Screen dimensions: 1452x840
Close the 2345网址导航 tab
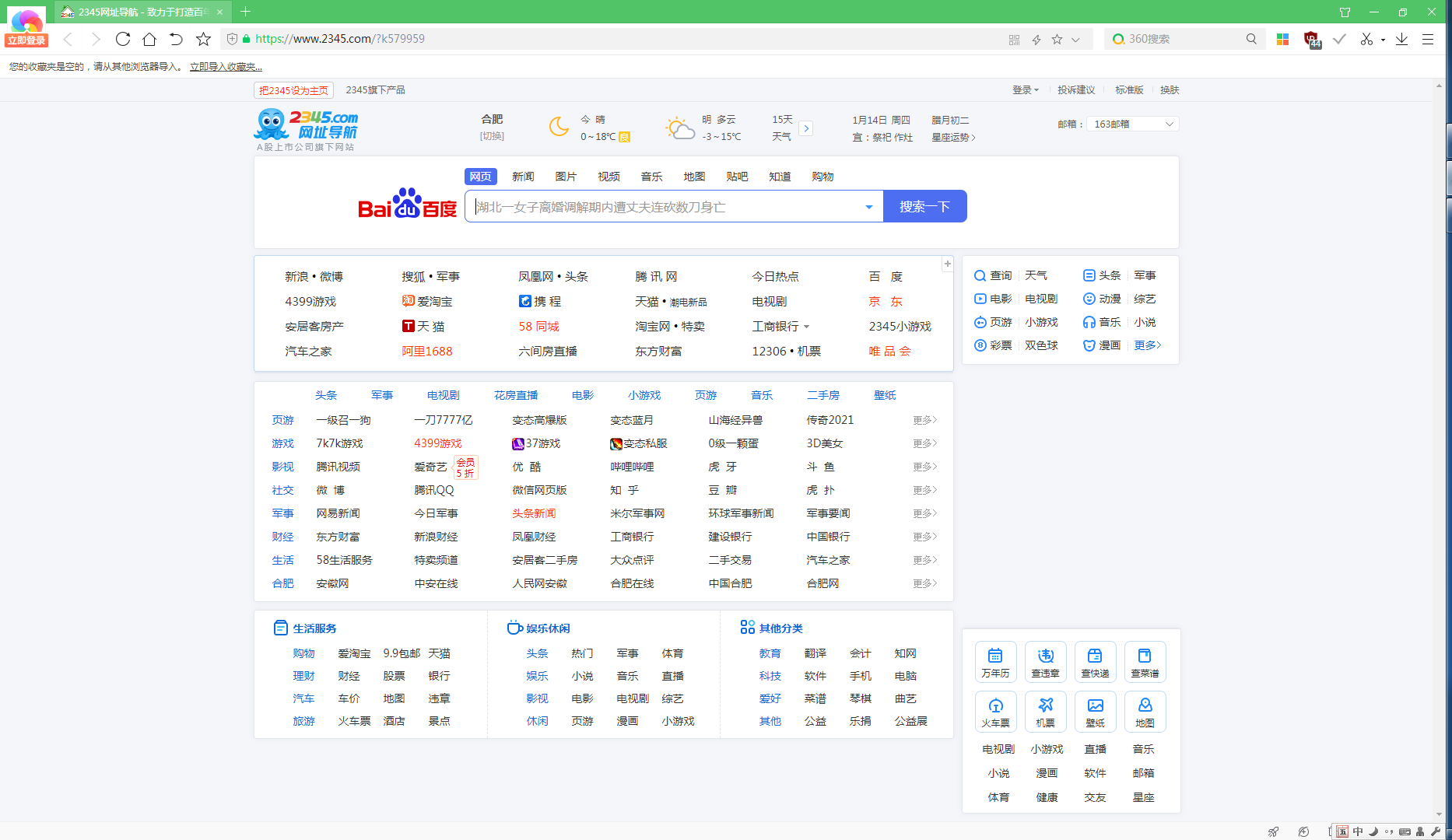219,12
